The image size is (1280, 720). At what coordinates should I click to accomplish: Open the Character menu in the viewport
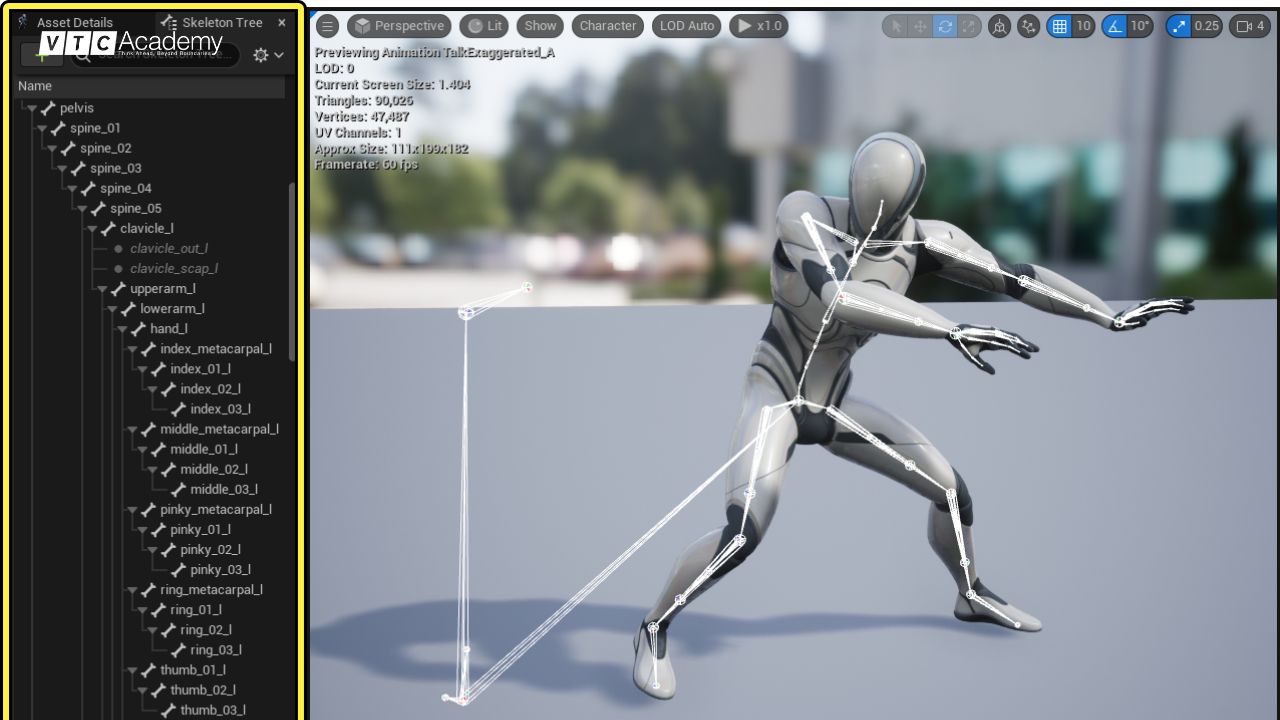click(x=607, y=26)
